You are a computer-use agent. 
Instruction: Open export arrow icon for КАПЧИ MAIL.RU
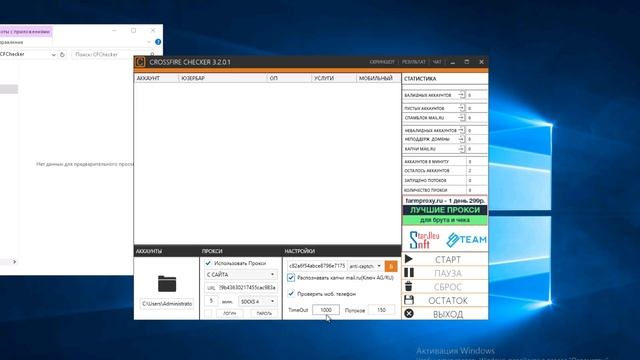(x=461, y=149)
